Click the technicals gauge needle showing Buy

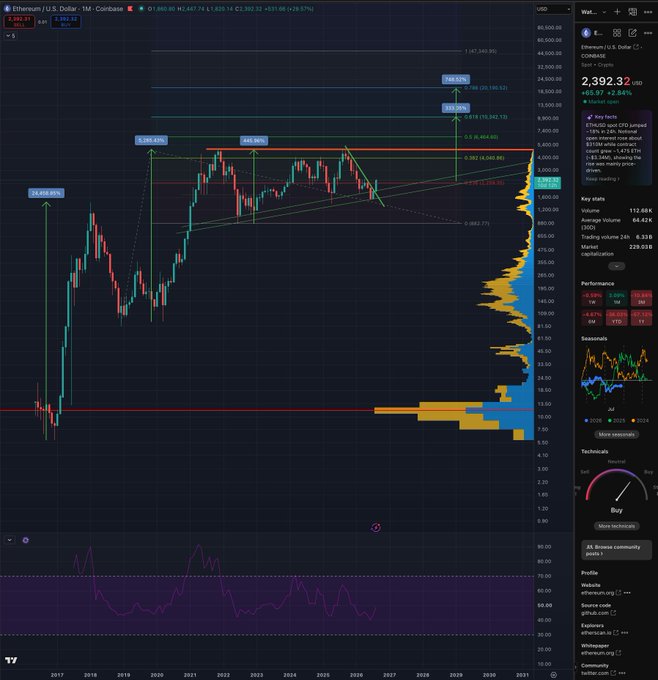coord(623,491)
